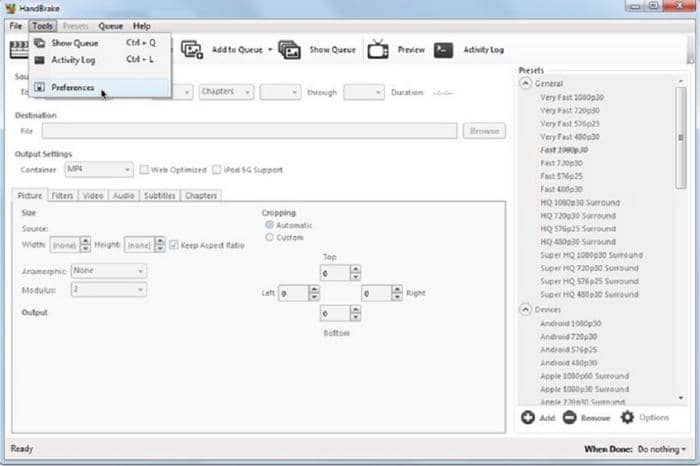Image resolution: width=700 pixels, height=466 pixels.
Task: Select the Custom cropping radio button
Action: tap(269, 237)
